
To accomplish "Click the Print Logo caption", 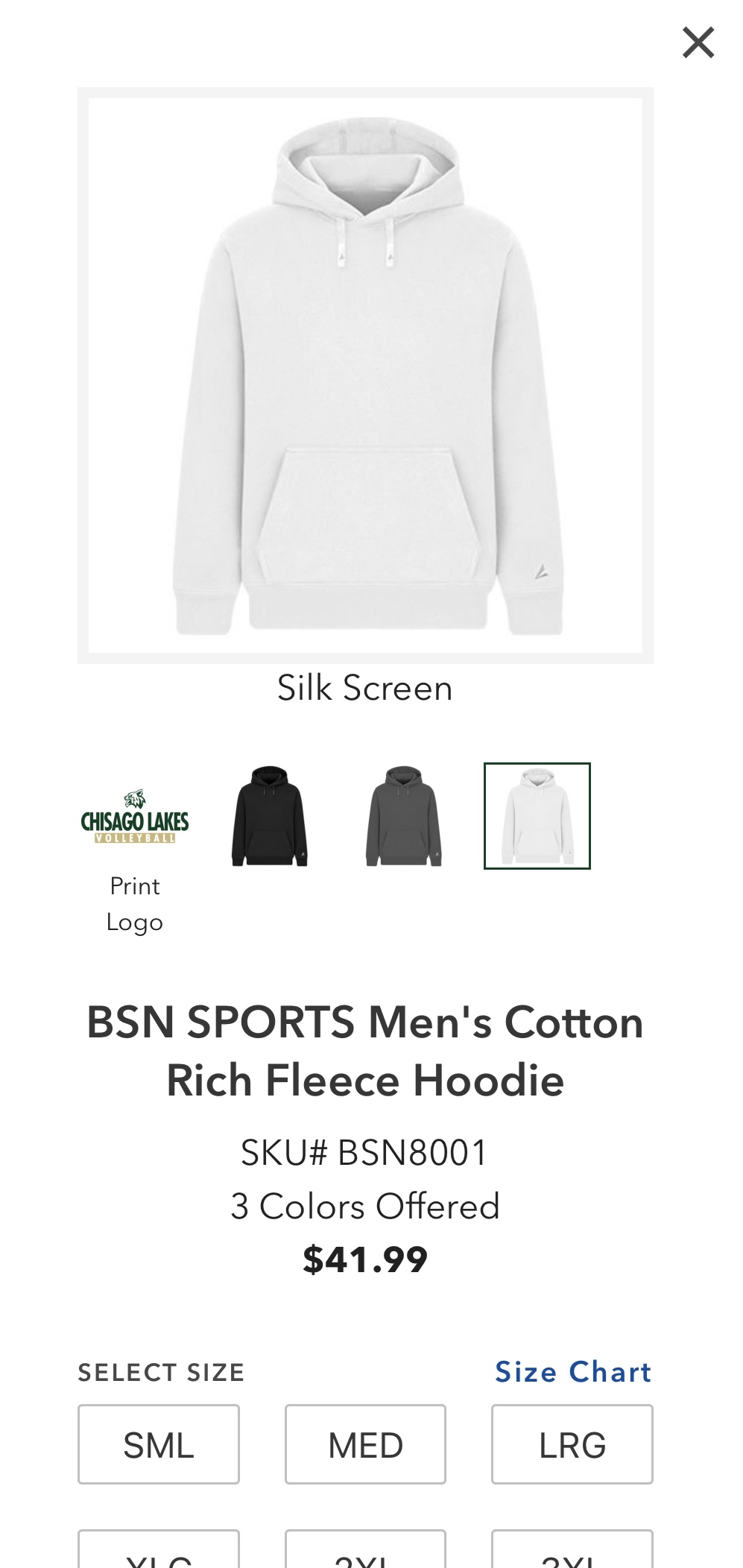I will pos(135,904).
